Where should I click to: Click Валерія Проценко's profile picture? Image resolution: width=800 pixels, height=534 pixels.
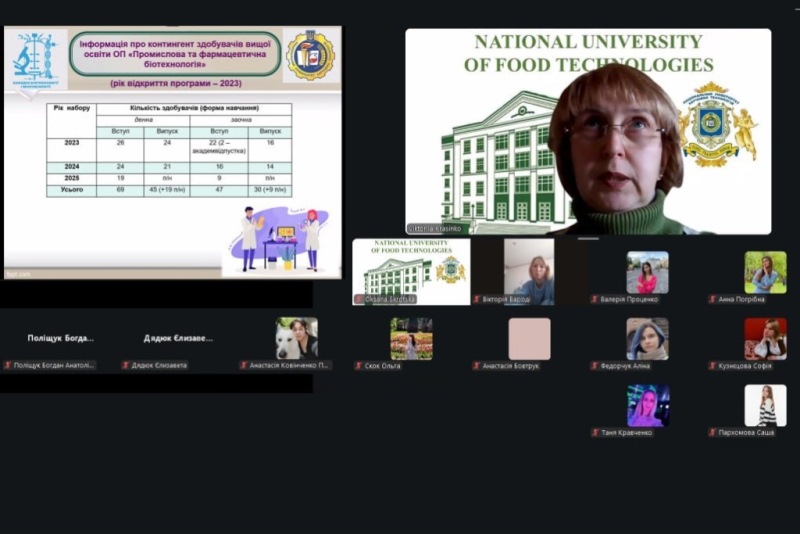(x=647, y=272)
